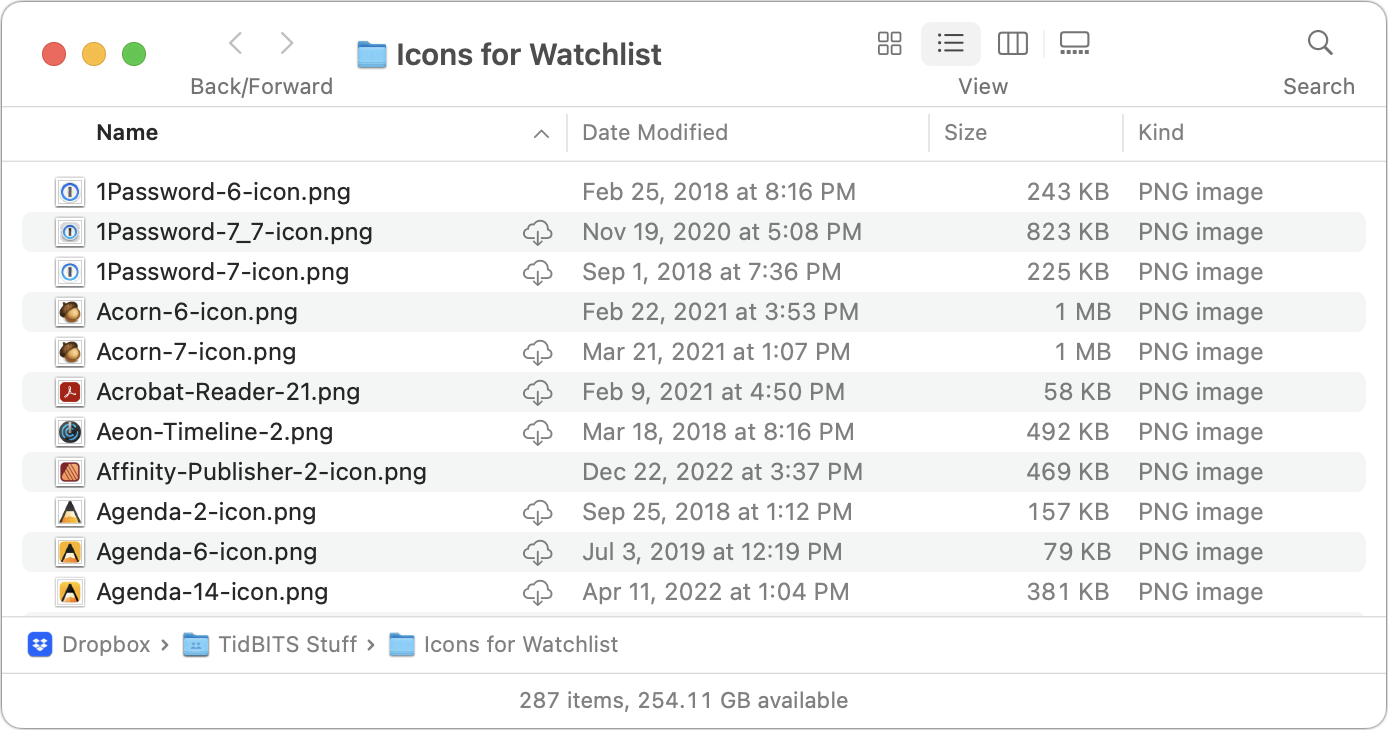Sort files by Date Modified
This screenshot has height=730, width=1388.
(x=655, y=133)
